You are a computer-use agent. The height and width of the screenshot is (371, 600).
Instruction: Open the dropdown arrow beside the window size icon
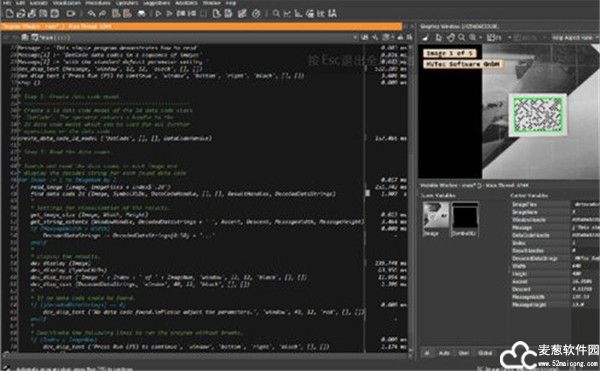(509, 37)
